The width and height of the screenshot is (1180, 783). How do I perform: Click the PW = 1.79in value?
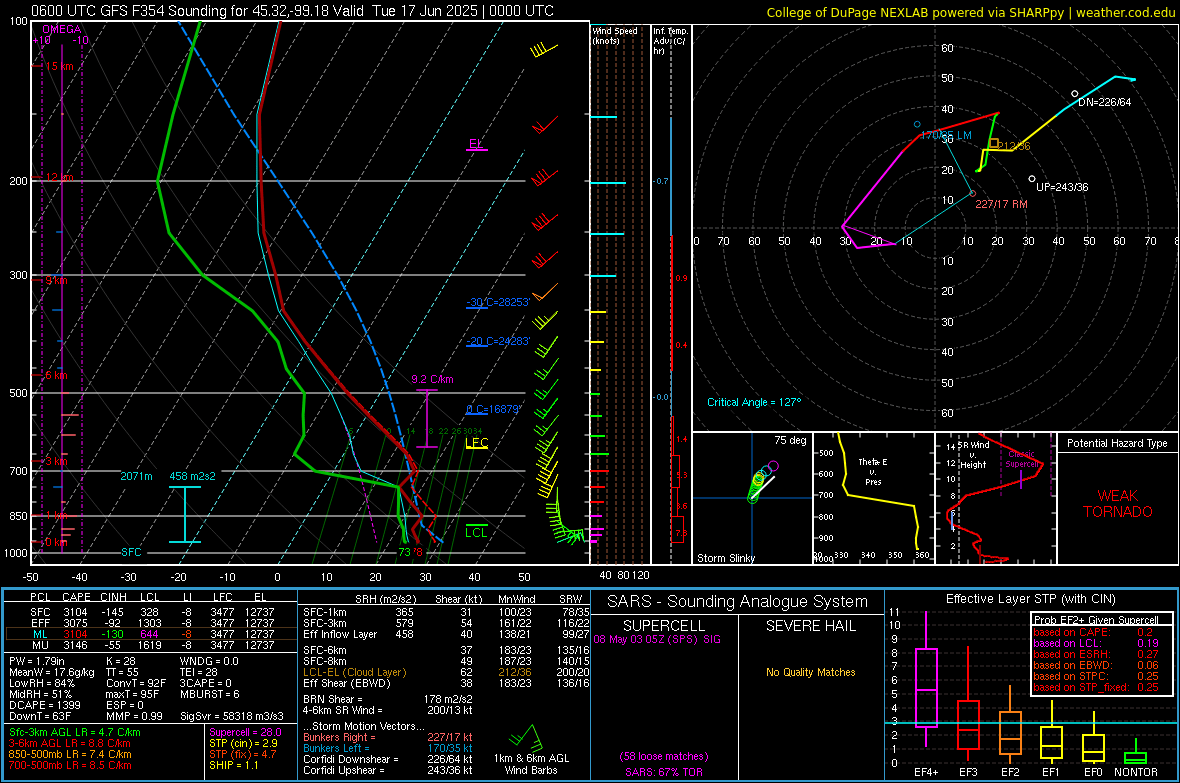click(x=37, y=661)
